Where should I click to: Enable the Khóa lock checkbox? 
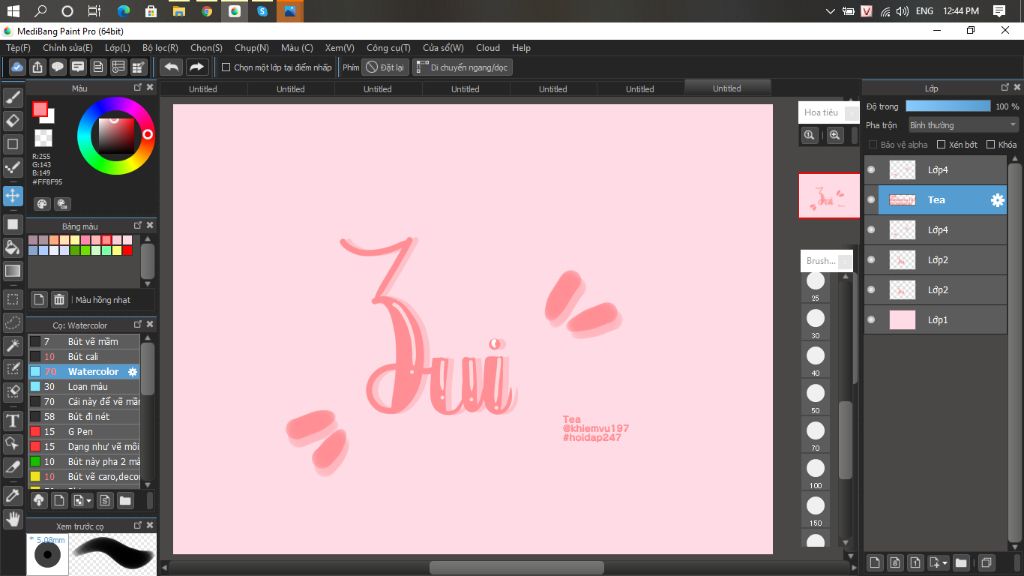tap(991, 144)
